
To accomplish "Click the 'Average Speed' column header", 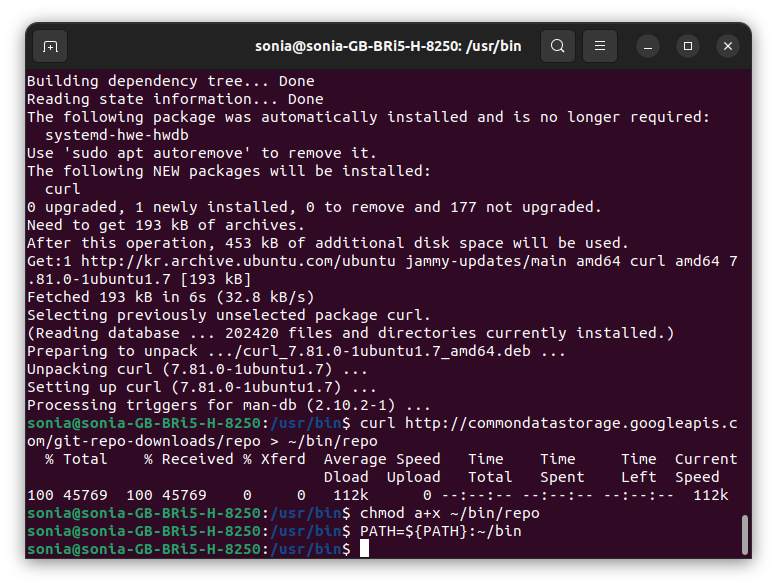I will coord(382,459).
